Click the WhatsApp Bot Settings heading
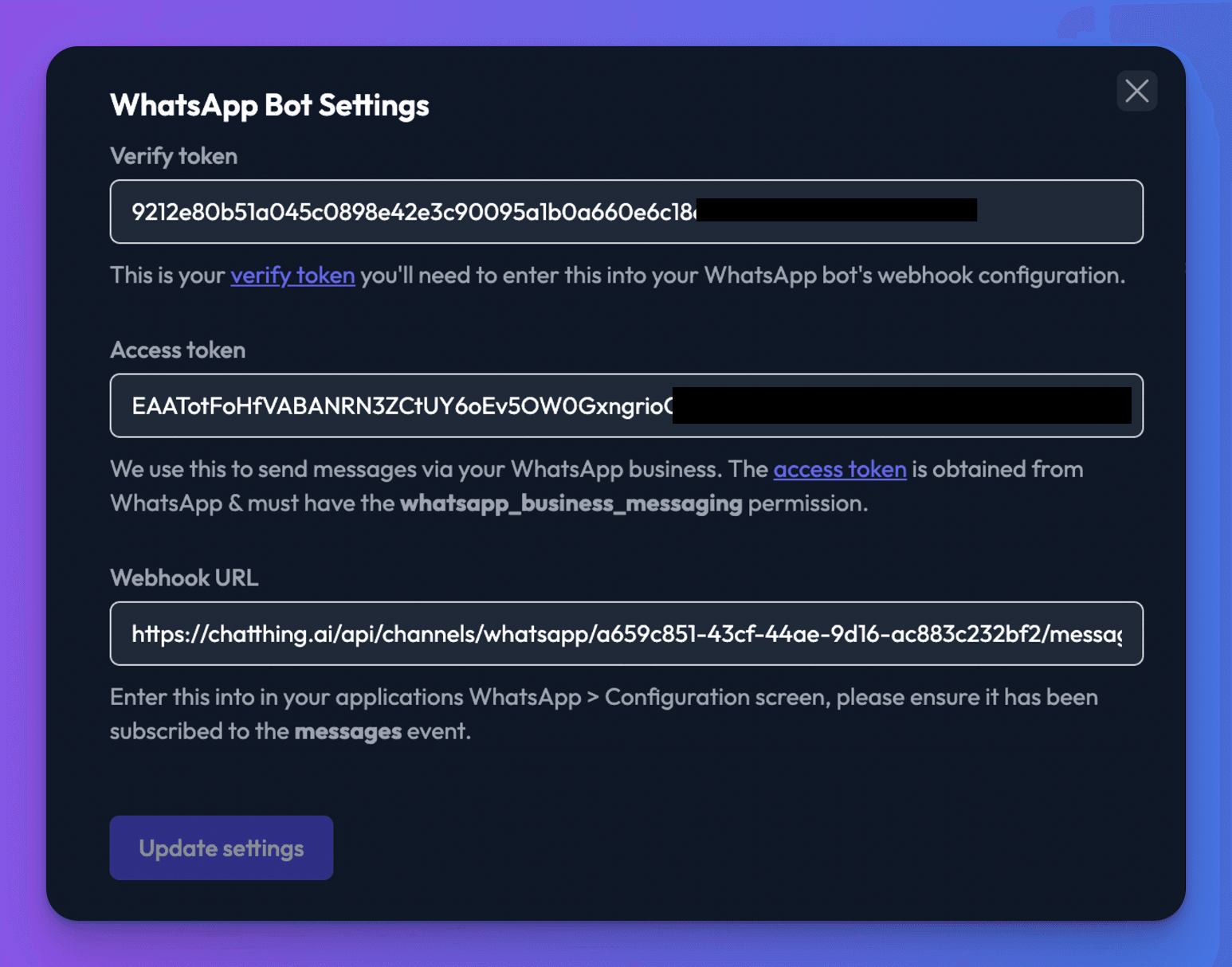This screenshot has height=967, width=1232. point(269,105)
